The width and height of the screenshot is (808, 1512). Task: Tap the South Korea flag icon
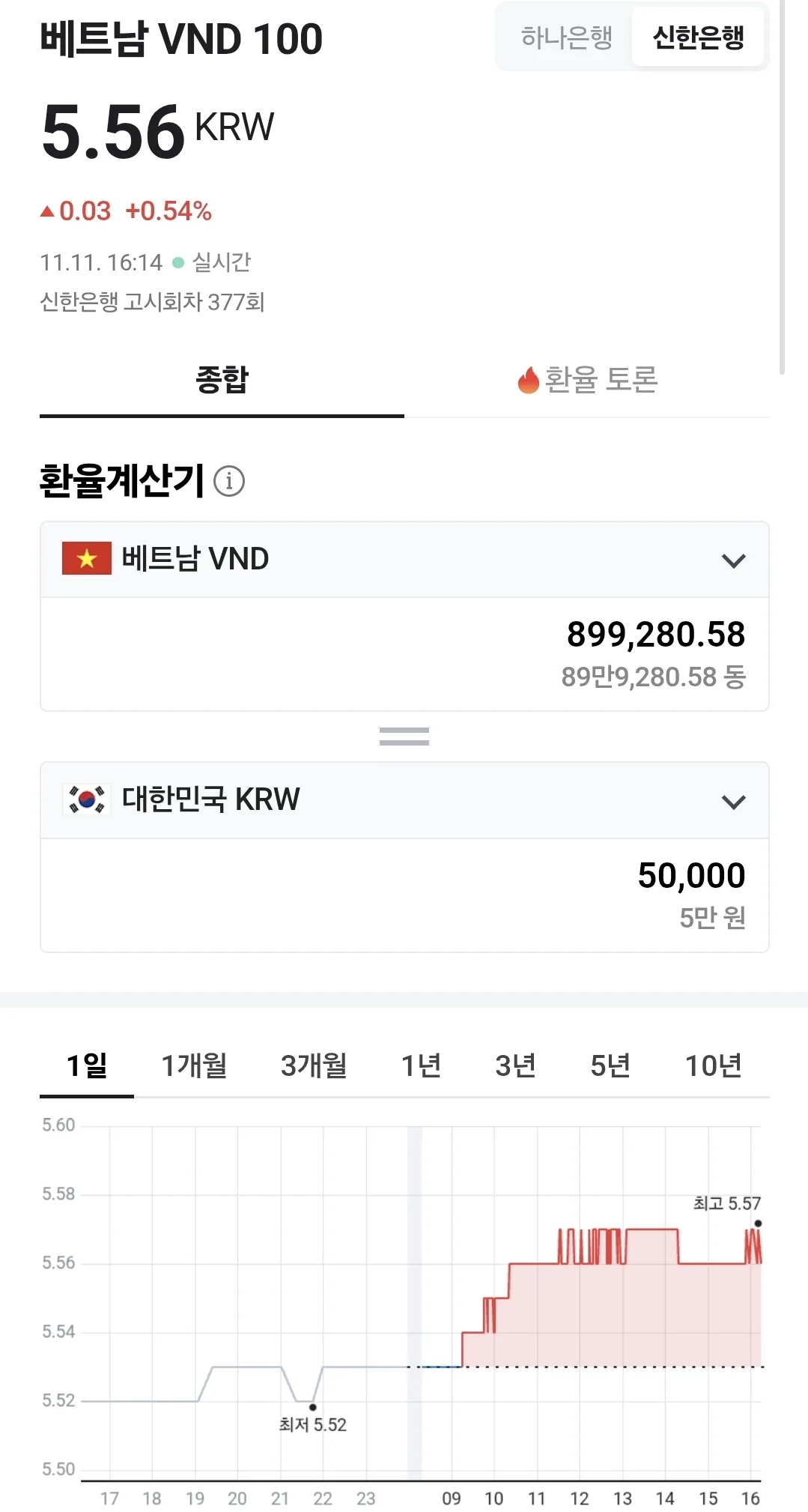pos(87,799)
